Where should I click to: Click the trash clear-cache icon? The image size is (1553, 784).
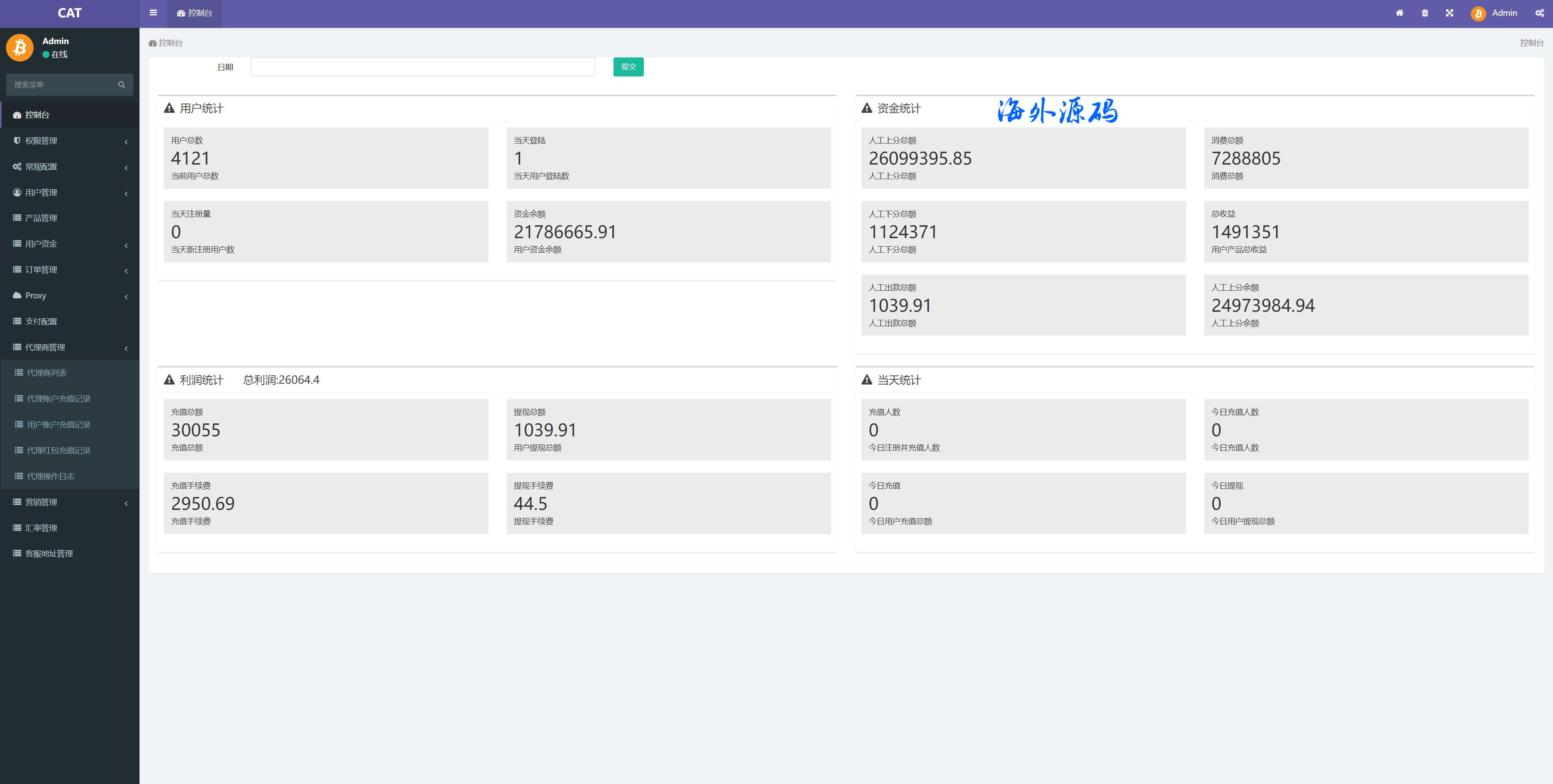[x=1424, y=13]
